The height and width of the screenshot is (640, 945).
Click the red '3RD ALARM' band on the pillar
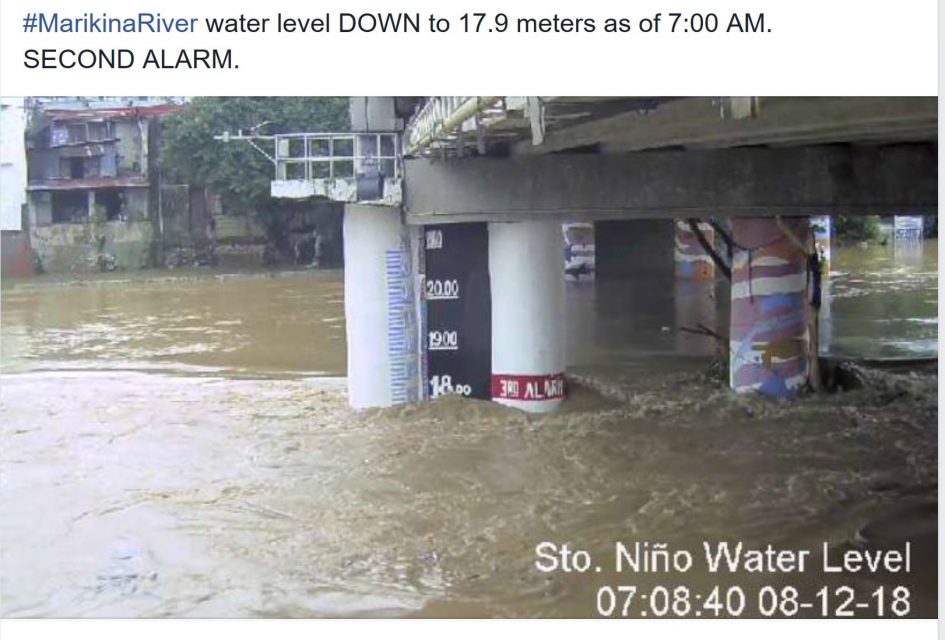click(529, 387)
